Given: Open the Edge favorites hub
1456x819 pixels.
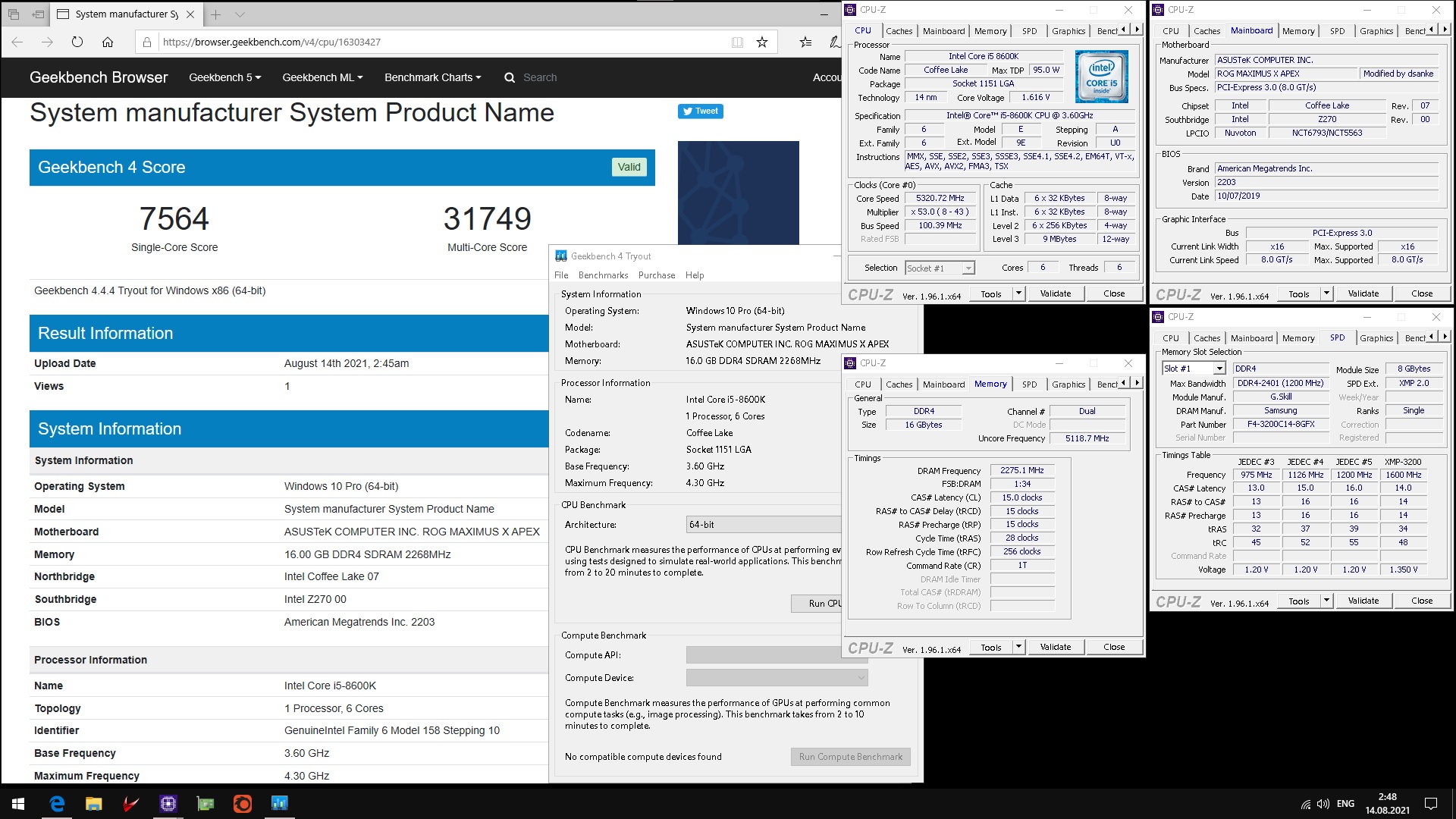Looking at the screenshot, I should click(805, 42).
